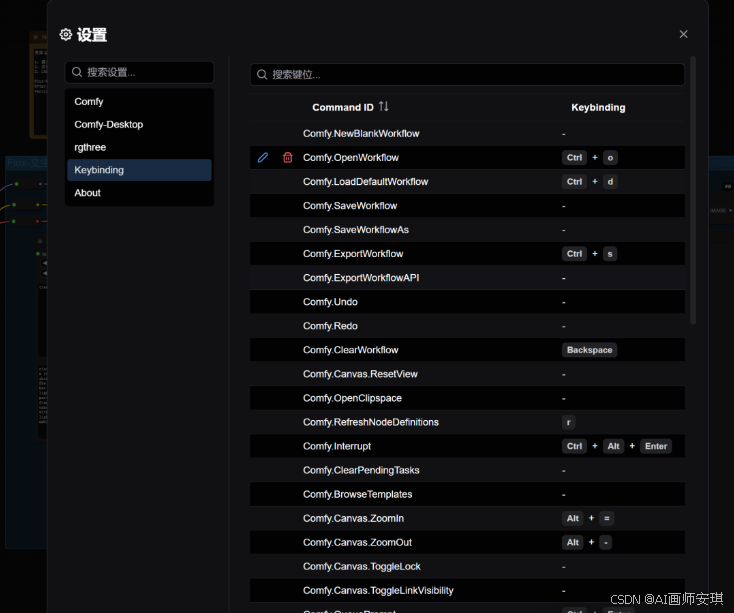734x613 pixels.
Task: Click the Backspace key badge for ClearWorkflow
Action: 589,350
